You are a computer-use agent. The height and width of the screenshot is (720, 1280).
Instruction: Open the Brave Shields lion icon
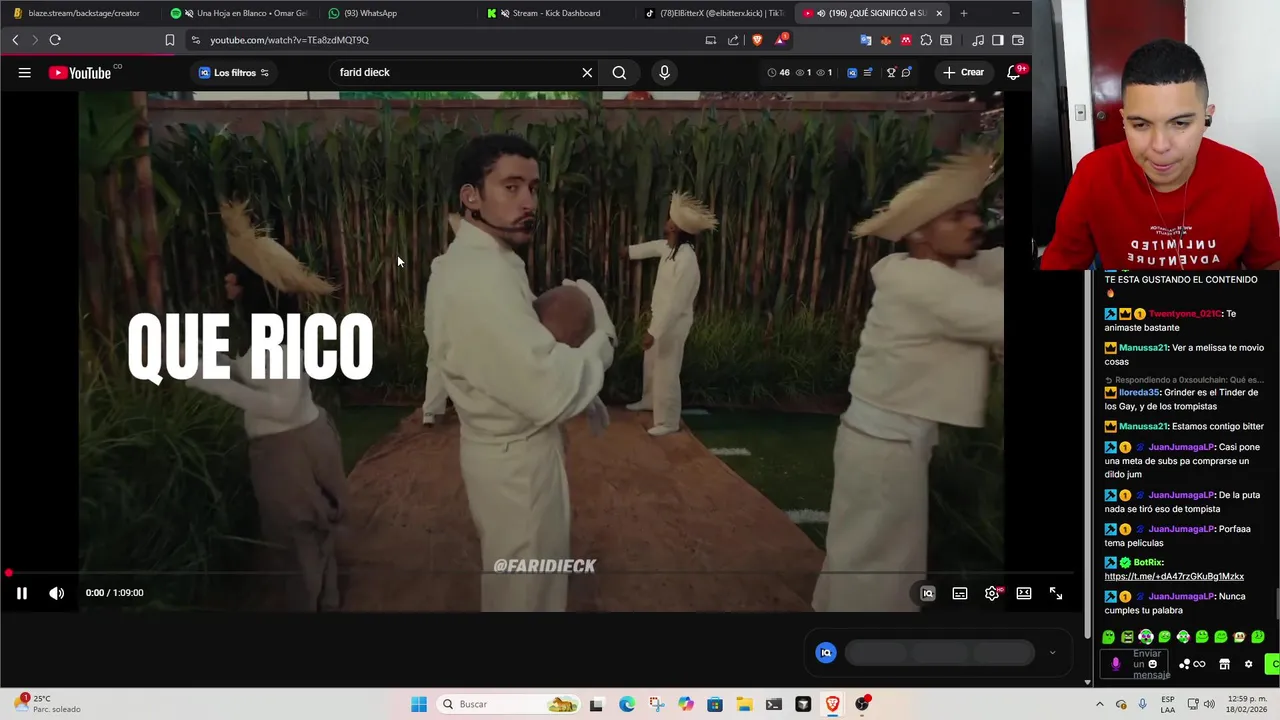point(757,40)
